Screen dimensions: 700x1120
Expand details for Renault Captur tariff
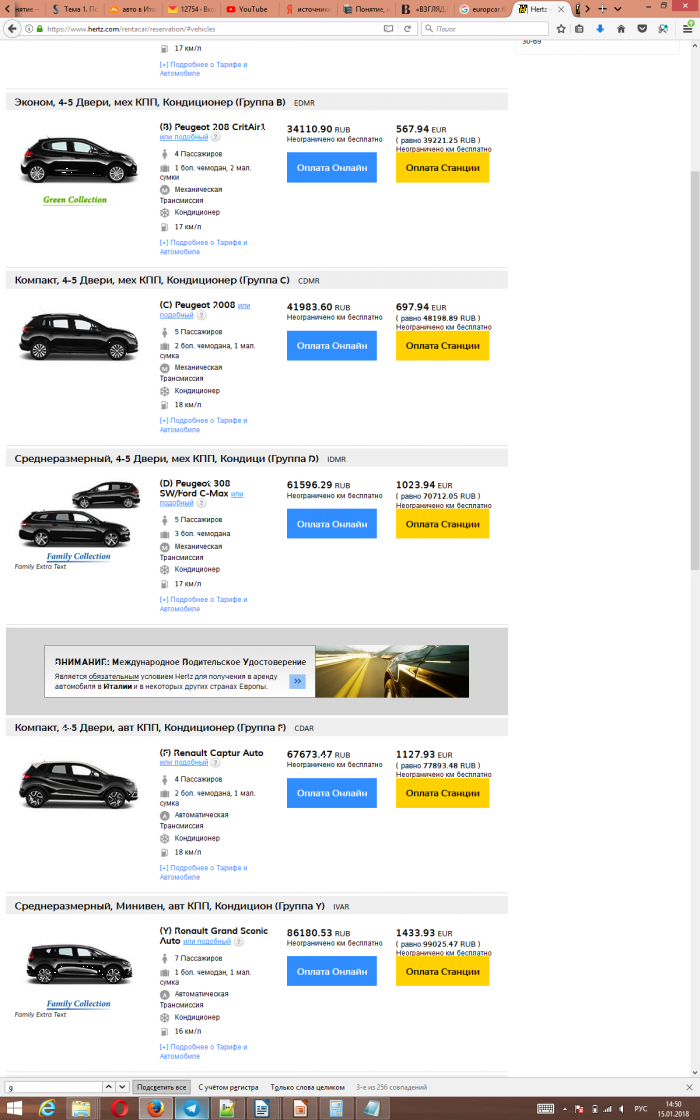coord(204,872)
